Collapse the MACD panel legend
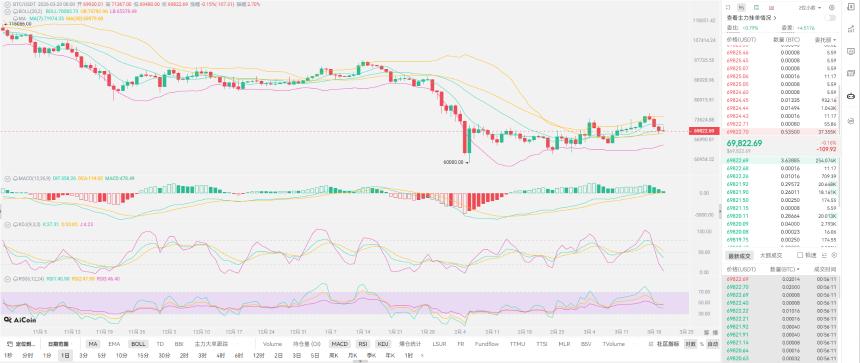860x363 pixels. click(7, 178)
